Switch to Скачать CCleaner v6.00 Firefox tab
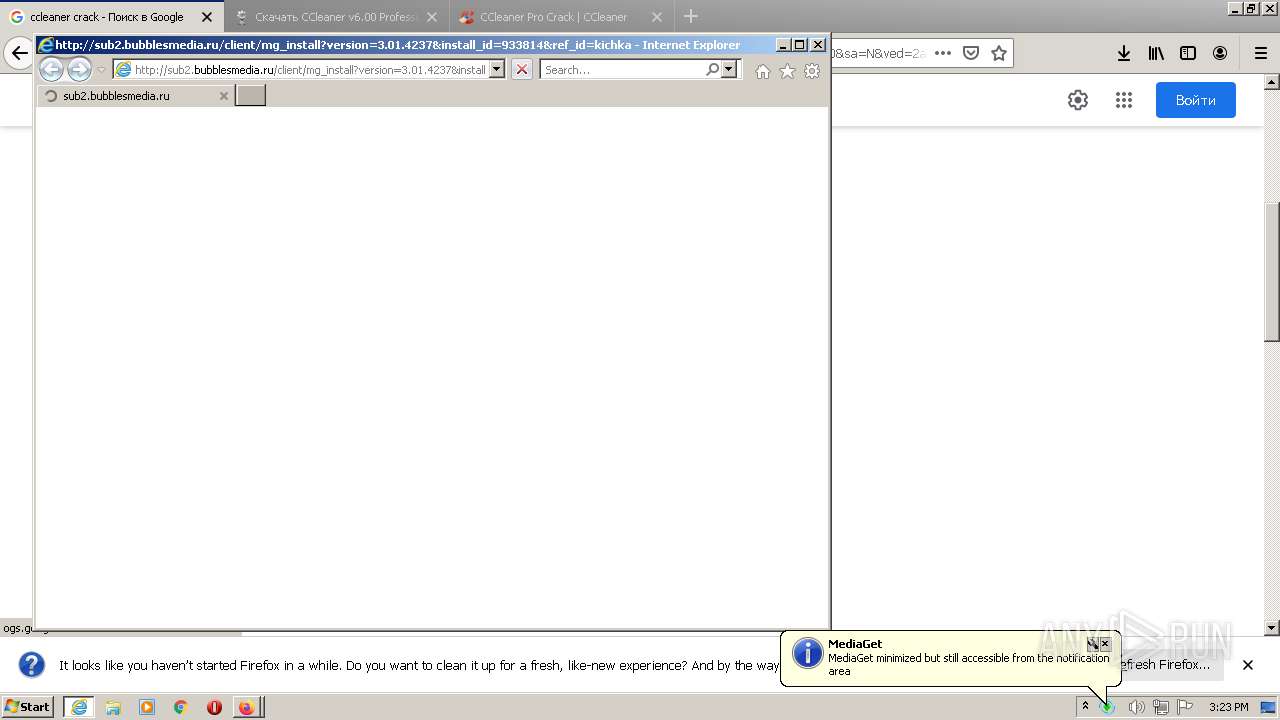This screenshot has width=1280, height=720. click(336, 17)
